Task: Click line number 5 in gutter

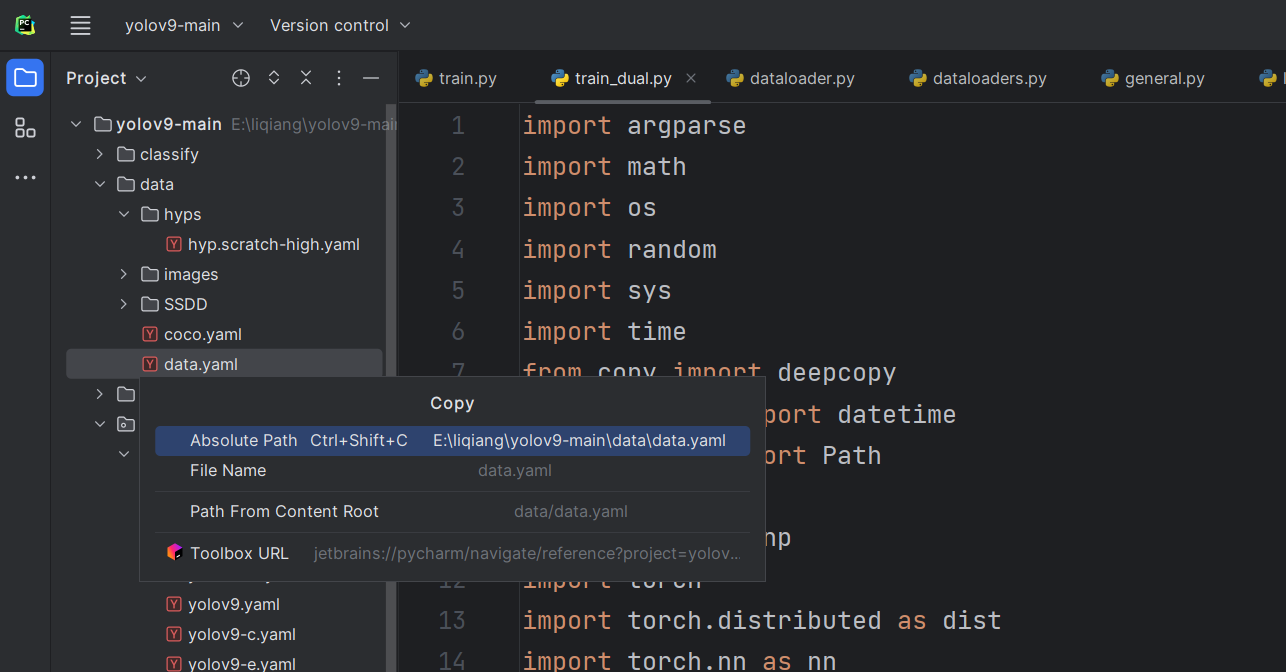Action: tap(458, 291)
